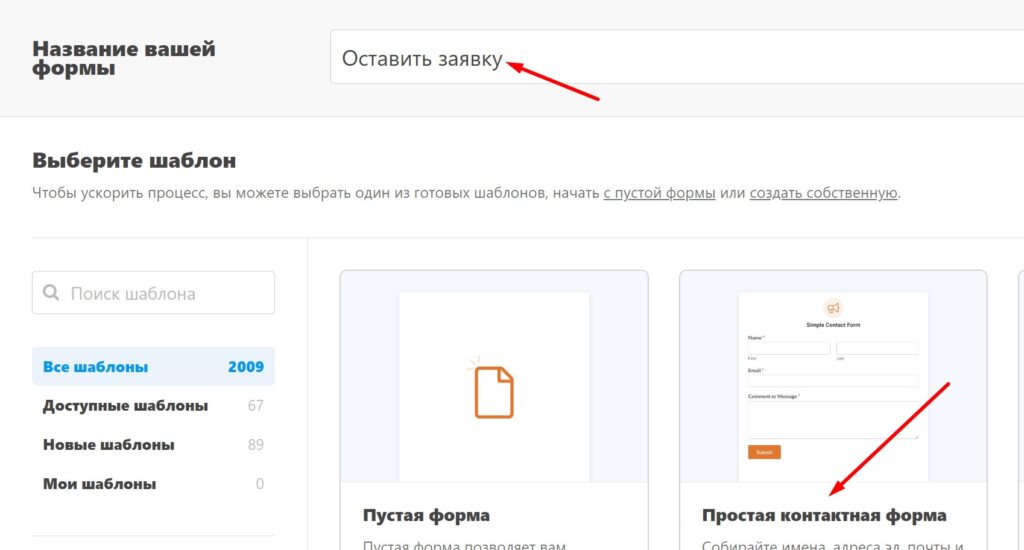Open the 'создать собственную' link

[x=823, y=193]
